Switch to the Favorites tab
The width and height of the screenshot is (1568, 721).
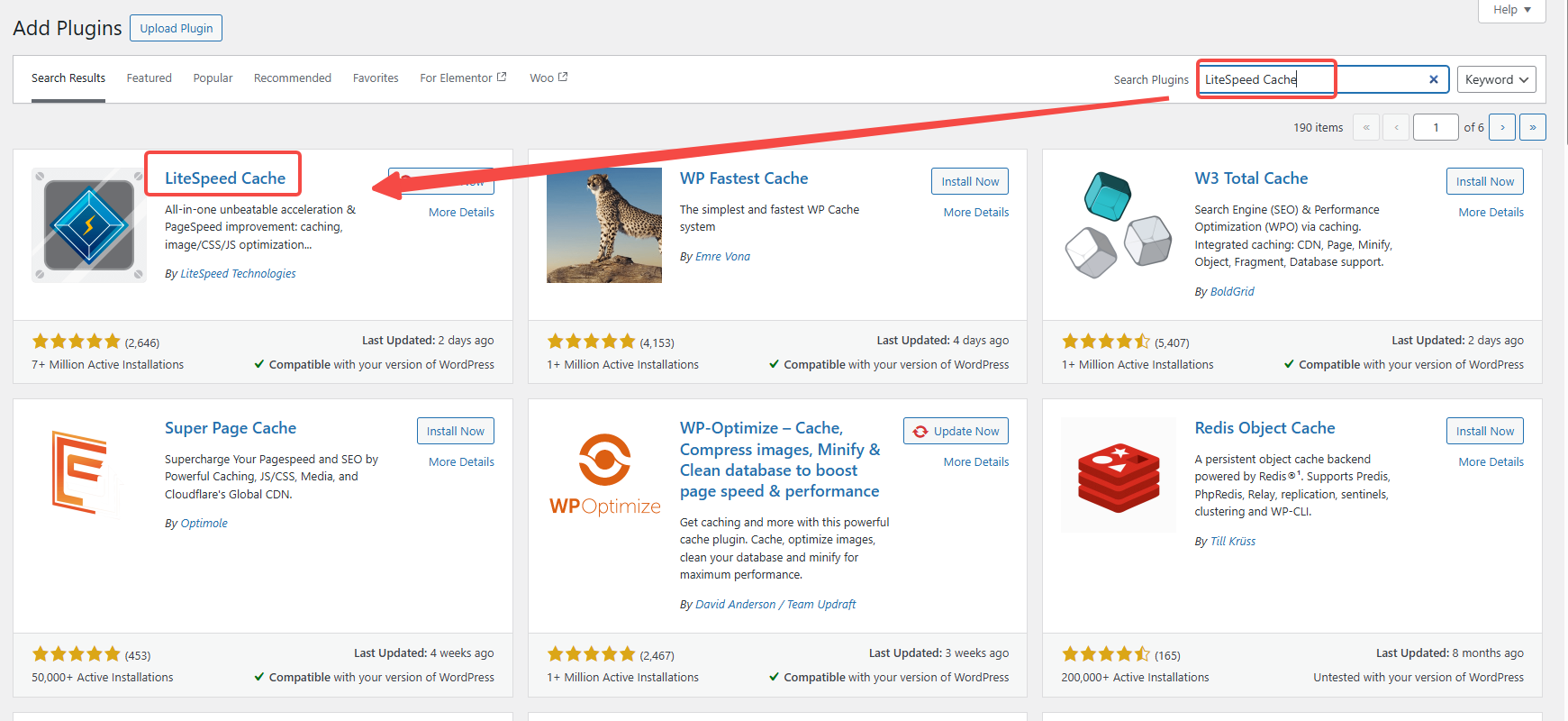point(376,78)
